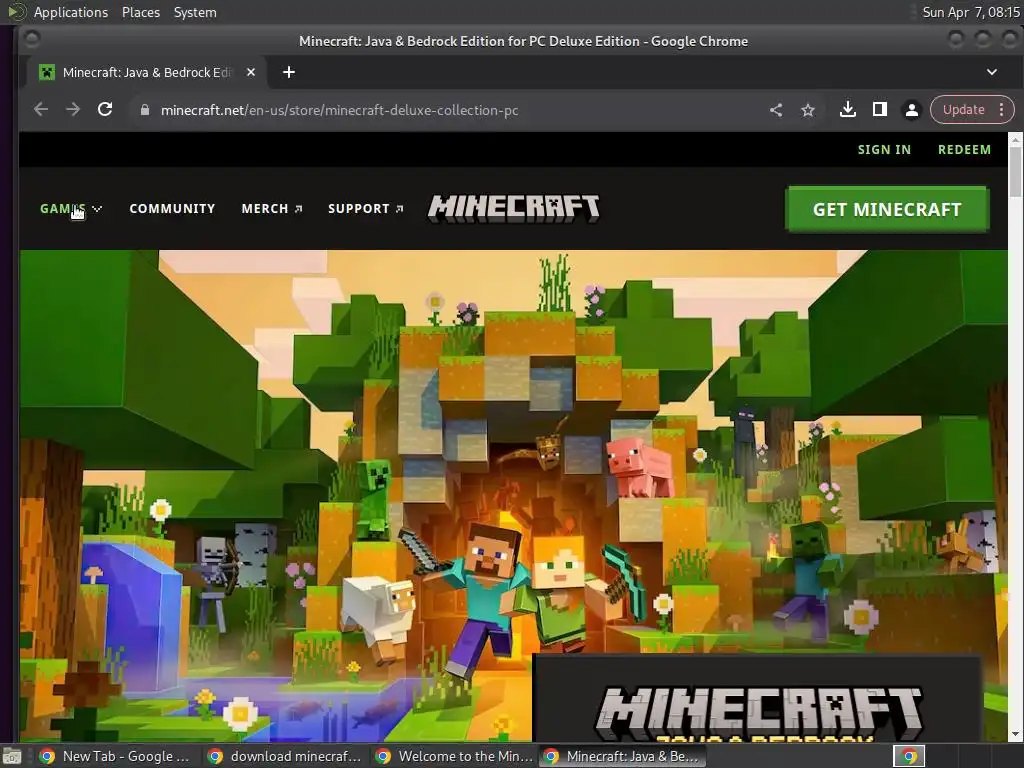Switch to Welcome to the Min... taskbar window
This screenshot has height=768, width=1024.
453,756
